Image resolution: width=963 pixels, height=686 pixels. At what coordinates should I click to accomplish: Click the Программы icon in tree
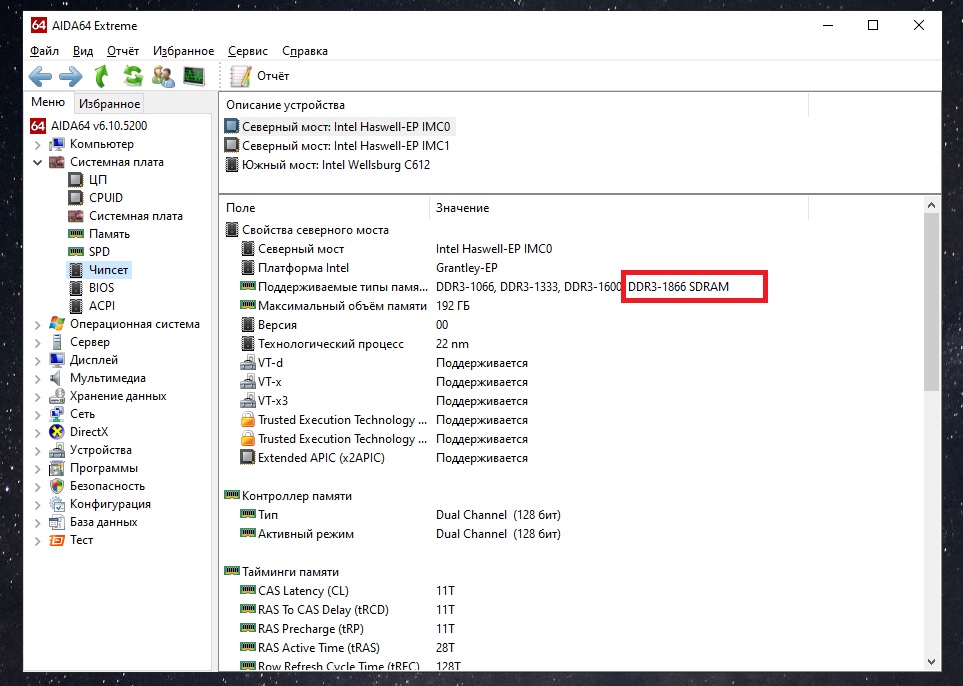pos(57,468)
